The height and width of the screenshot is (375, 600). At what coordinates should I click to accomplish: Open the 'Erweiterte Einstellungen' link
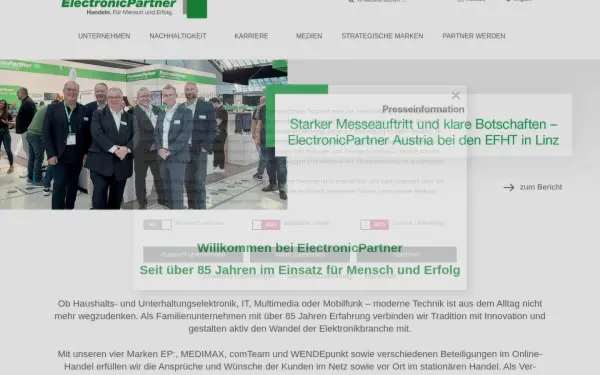tap(238, 276)
